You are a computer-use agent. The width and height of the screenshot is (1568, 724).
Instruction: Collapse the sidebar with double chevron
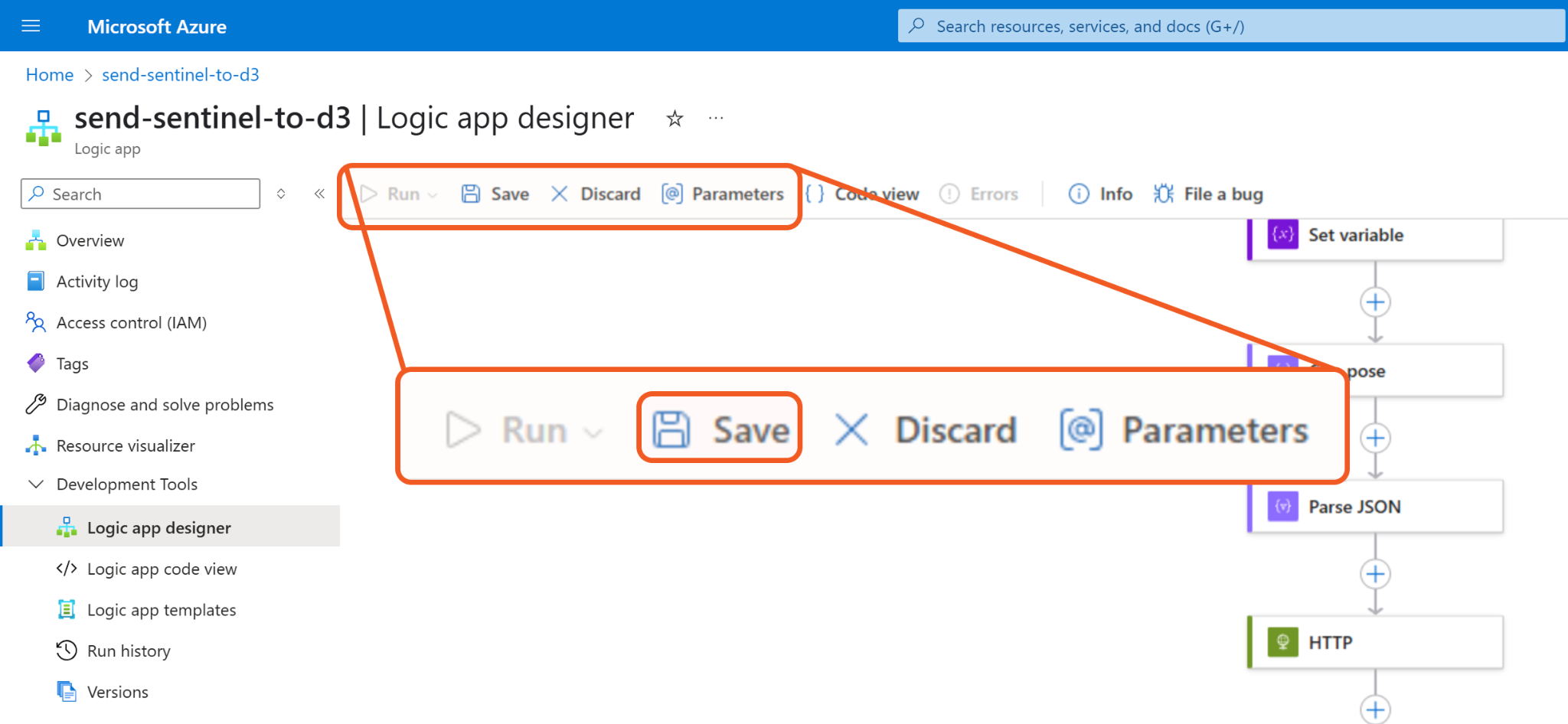tap(319, 194)
